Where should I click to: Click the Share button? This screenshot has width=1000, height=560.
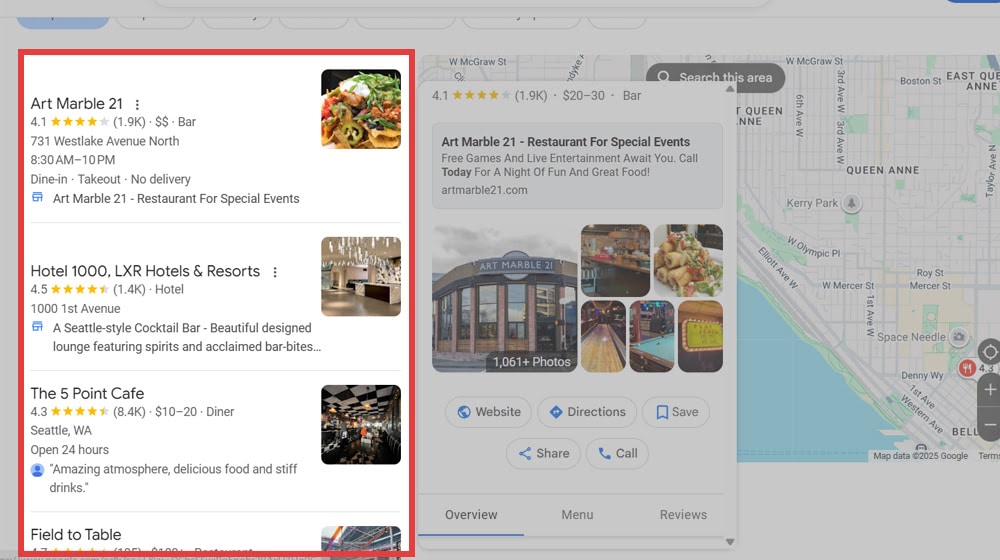(x=543, y=453)
